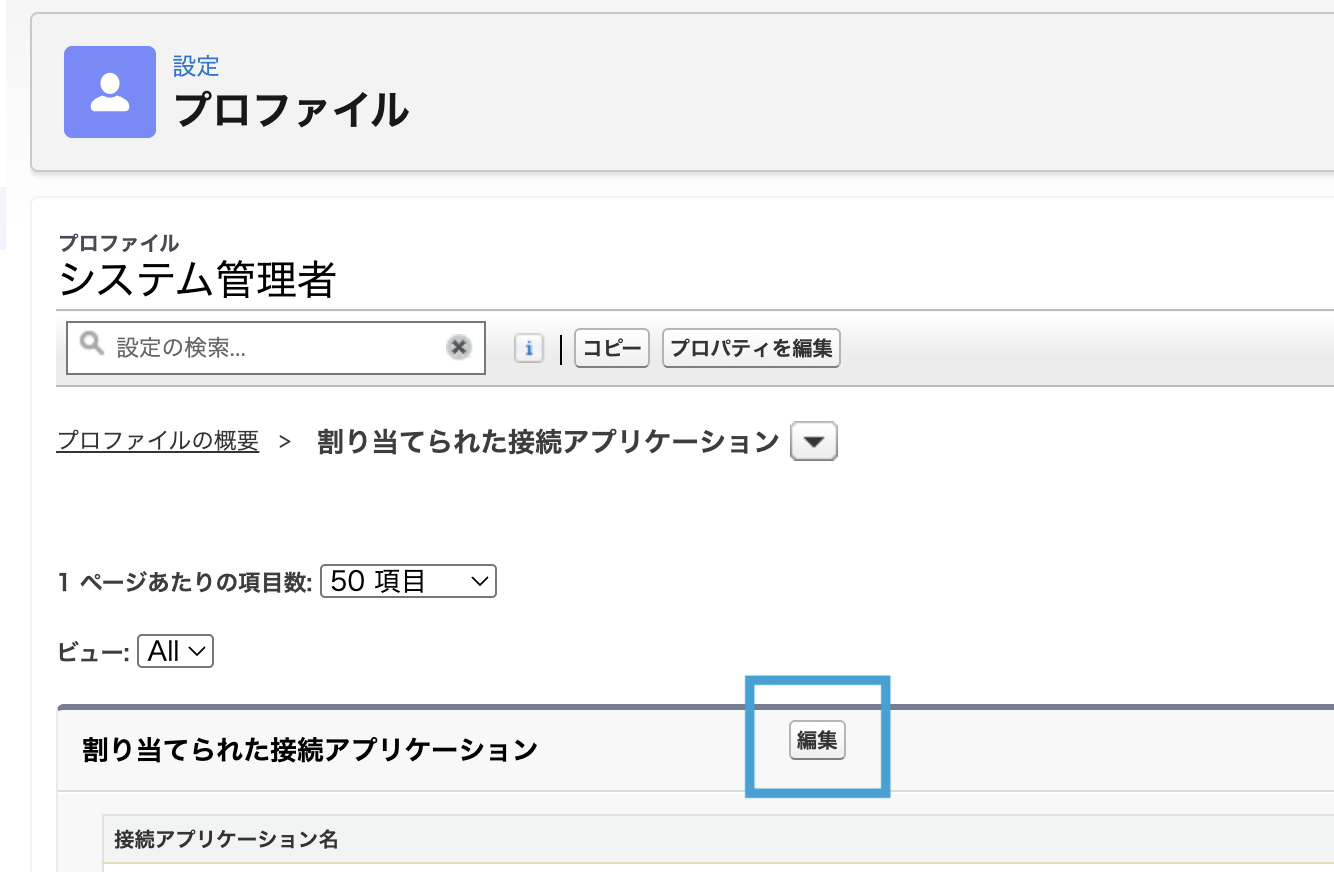The image size is (1334, 872).
Task: Click the システム管理者 profile title
Action: click(x=197, y=280)
